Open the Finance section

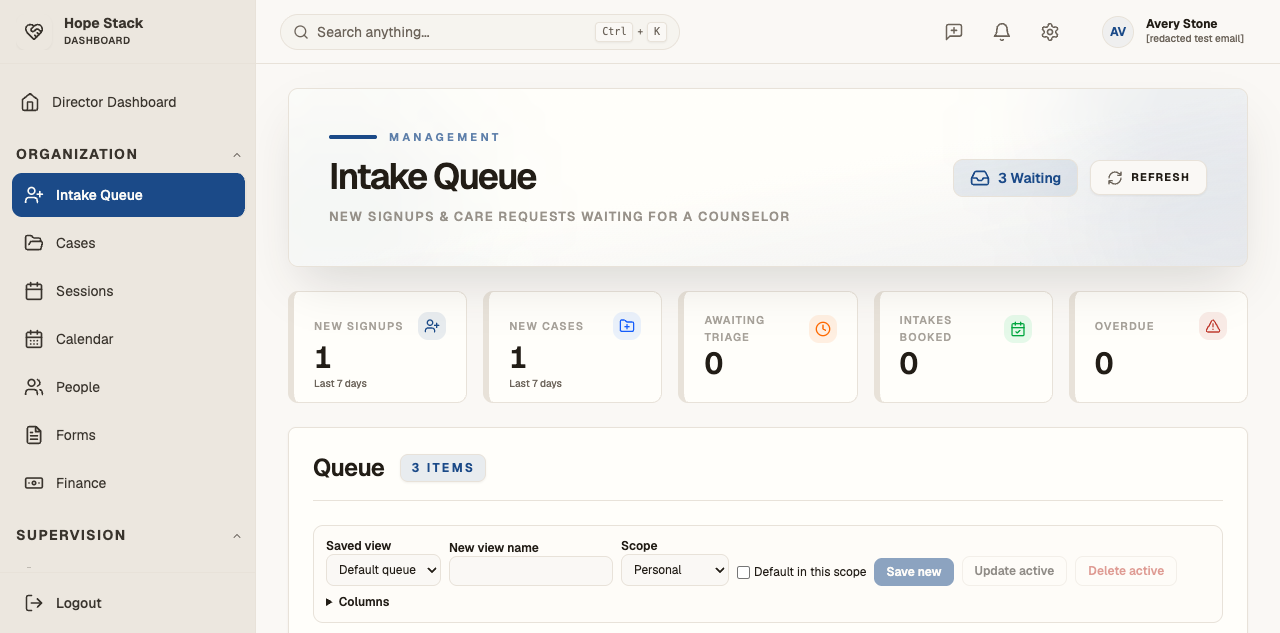[128, 483]
